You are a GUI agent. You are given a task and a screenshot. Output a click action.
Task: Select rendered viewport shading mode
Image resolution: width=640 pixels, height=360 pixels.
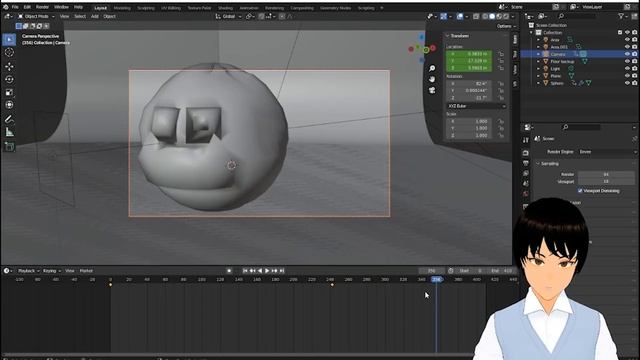coord(506,16)
